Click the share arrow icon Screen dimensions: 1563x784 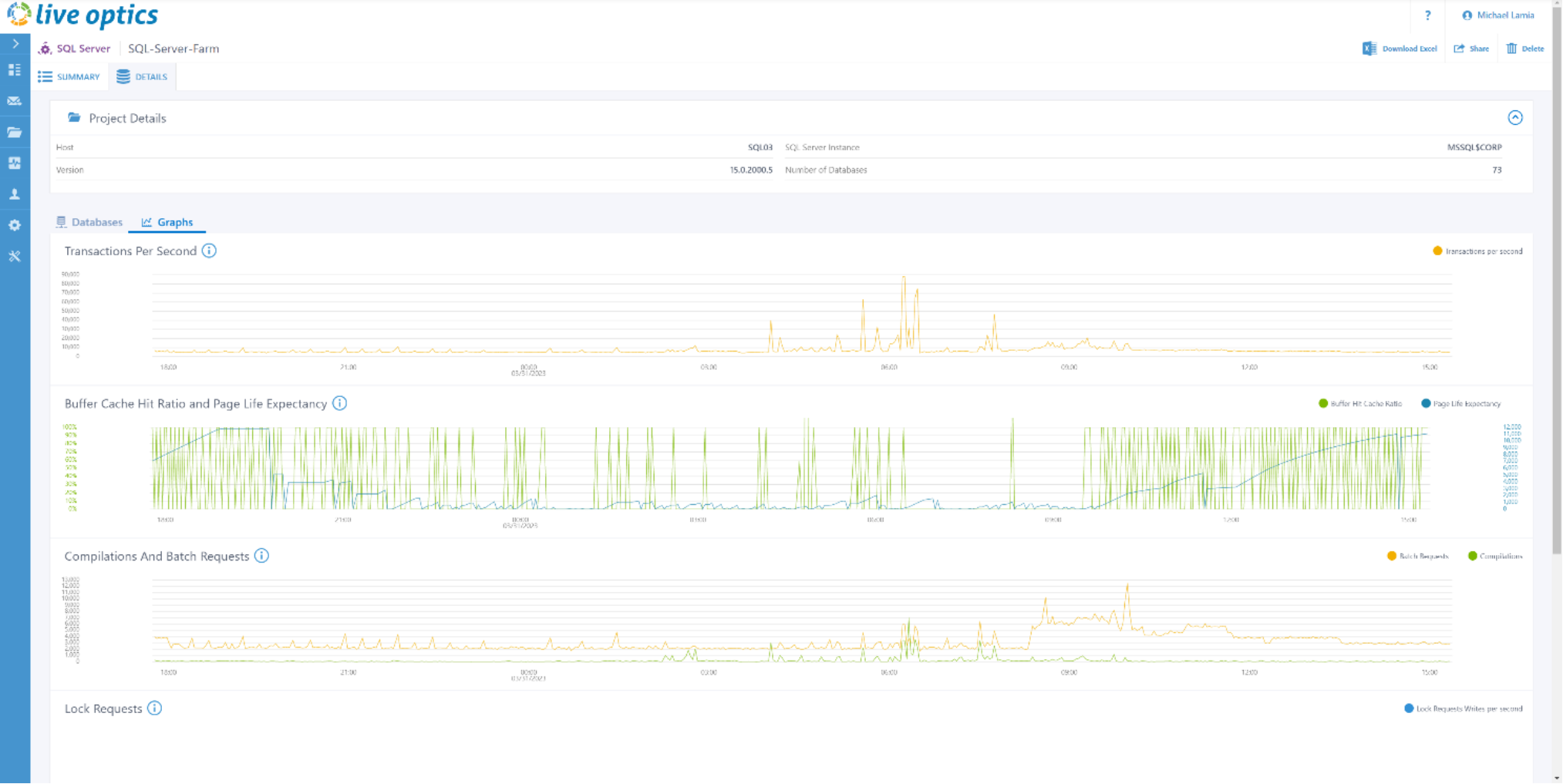[1459, 49]
